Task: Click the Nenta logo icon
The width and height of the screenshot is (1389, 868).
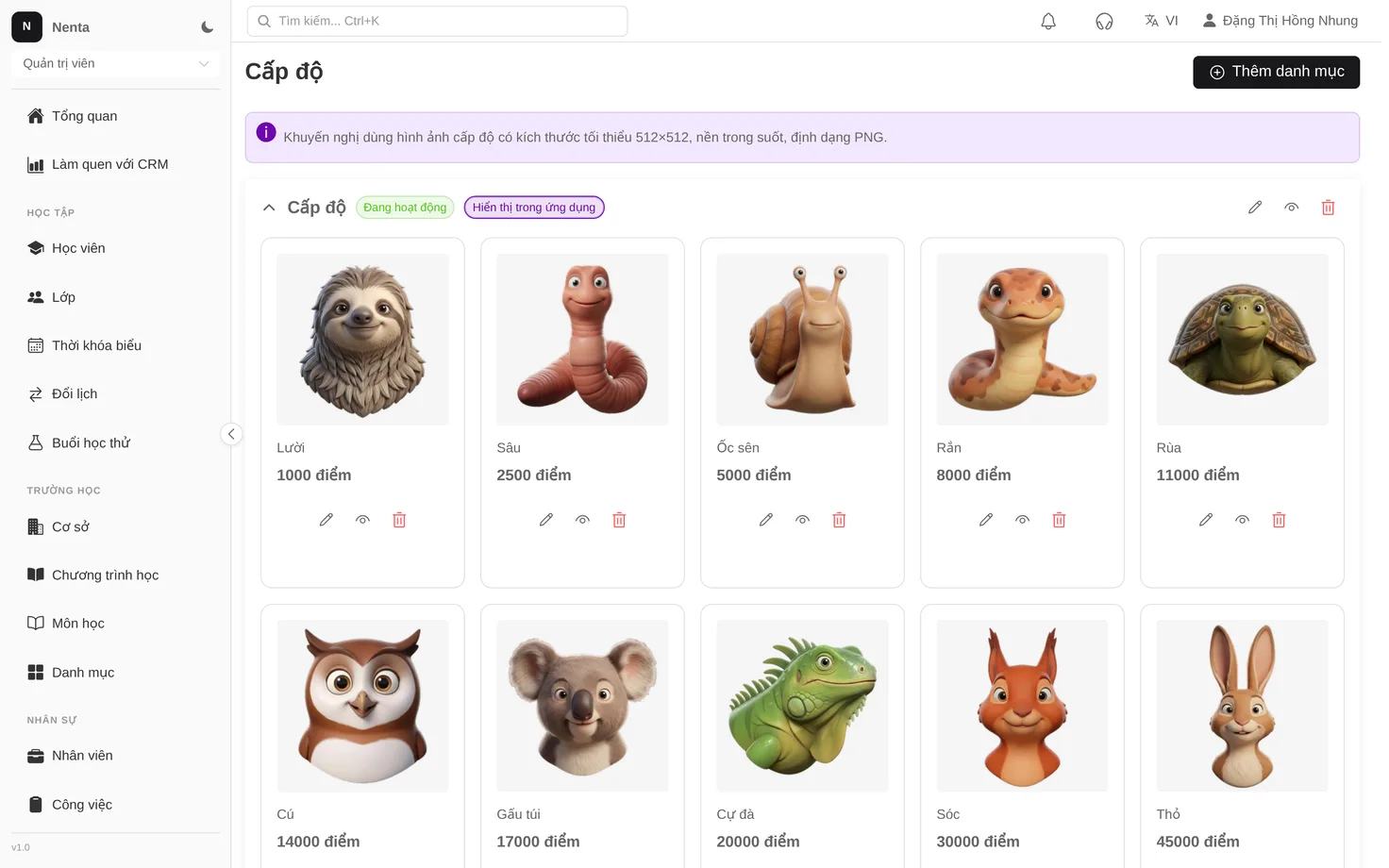Action: [26, 27]
